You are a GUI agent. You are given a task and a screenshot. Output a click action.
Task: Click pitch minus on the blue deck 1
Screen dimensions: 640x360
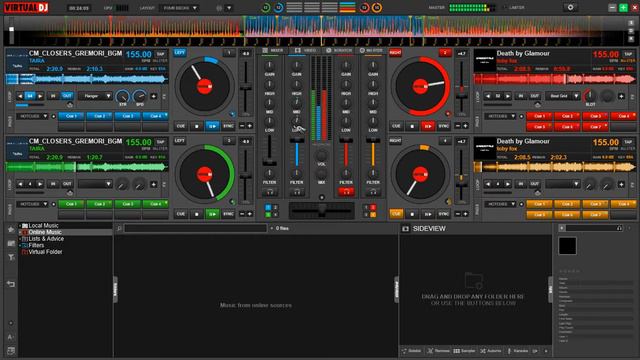[x=242, y=126]
